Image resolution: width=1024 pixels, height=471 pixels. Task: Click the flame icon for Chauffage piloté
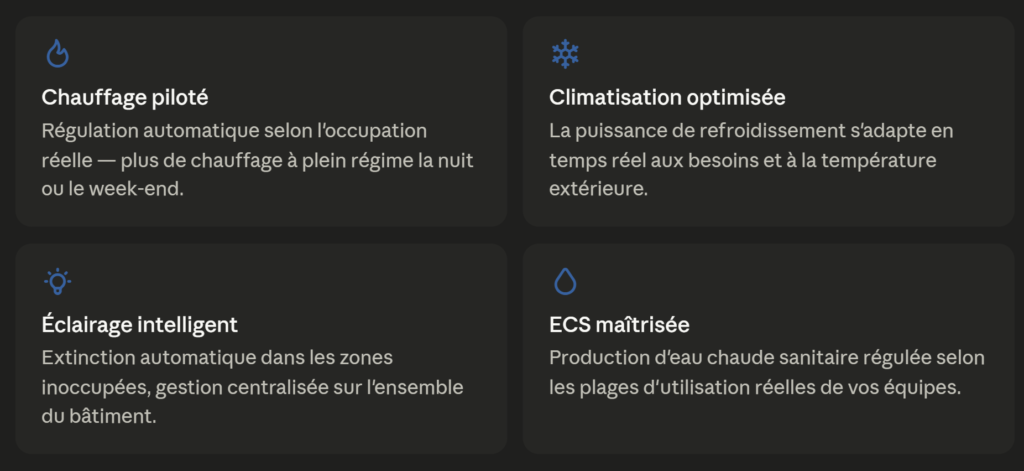[57, 54]
